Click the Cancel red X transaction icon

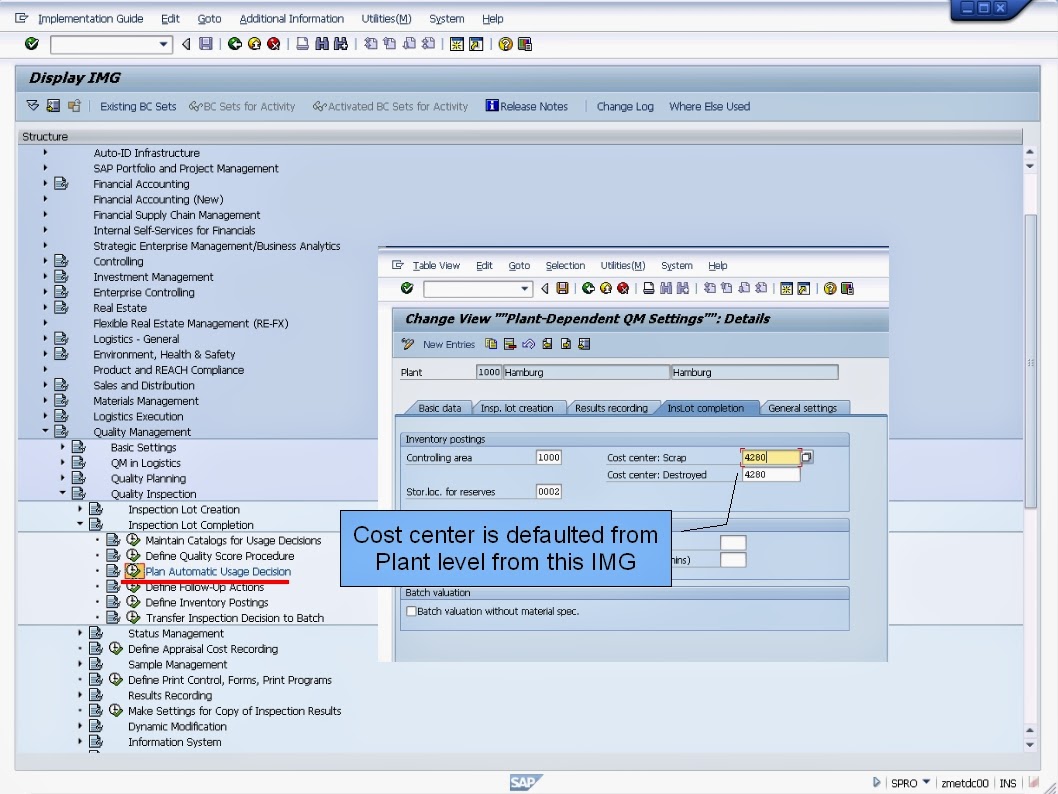(x=274, y=43)
